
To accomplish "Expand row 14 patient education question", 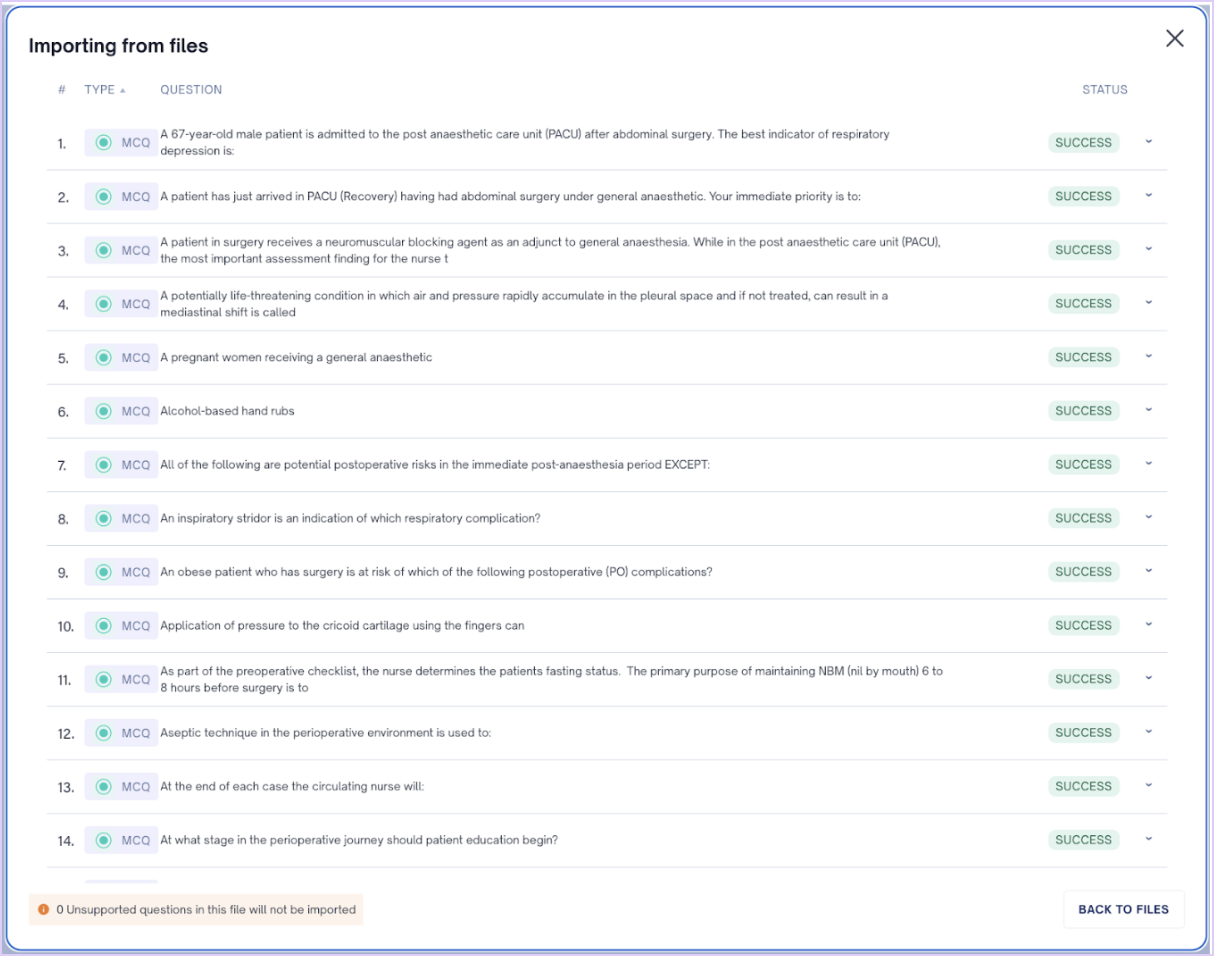I will click(x=1148, y=840).
